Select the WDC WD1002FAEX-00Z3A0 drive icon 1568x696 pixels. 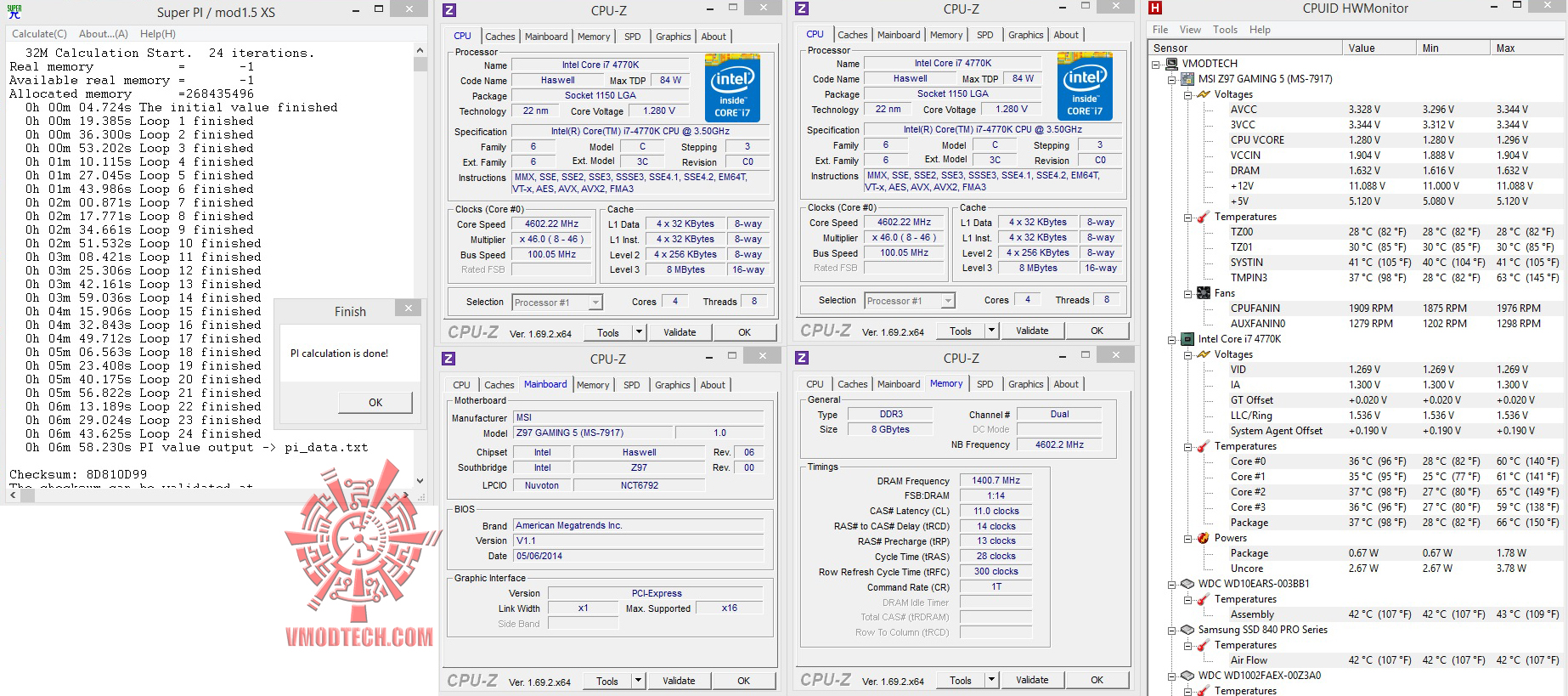point(1187,676)
